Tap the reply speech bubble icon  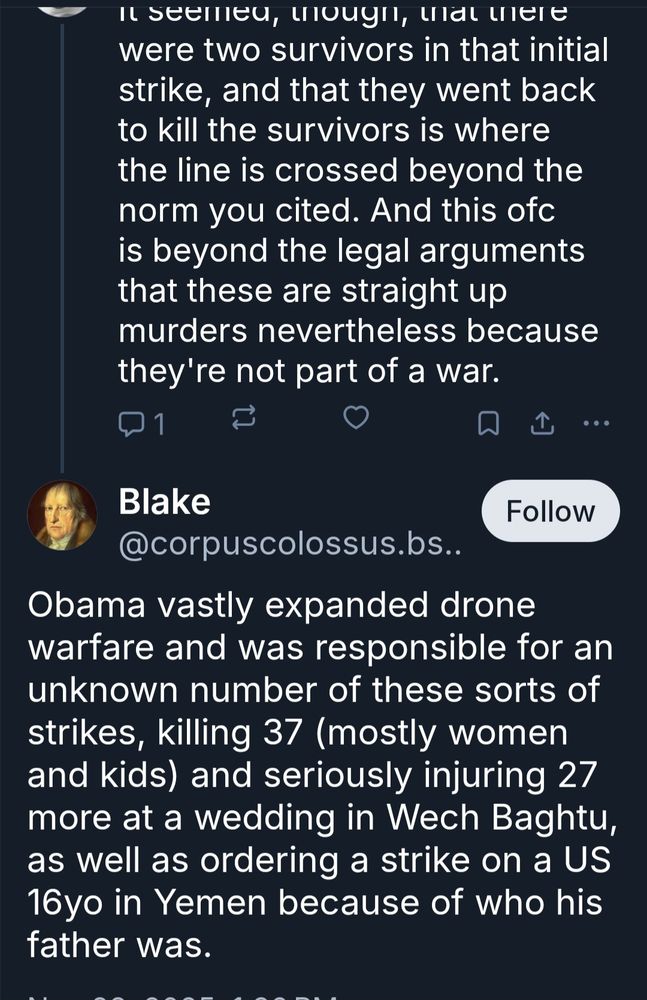click(x=132, y=424)
